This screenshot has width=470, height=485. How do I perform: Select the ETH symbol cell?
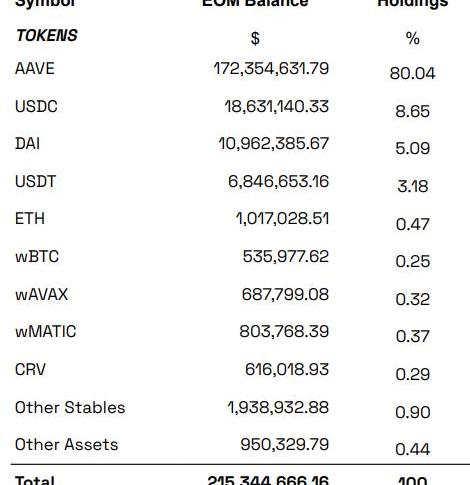coord(30,219)
